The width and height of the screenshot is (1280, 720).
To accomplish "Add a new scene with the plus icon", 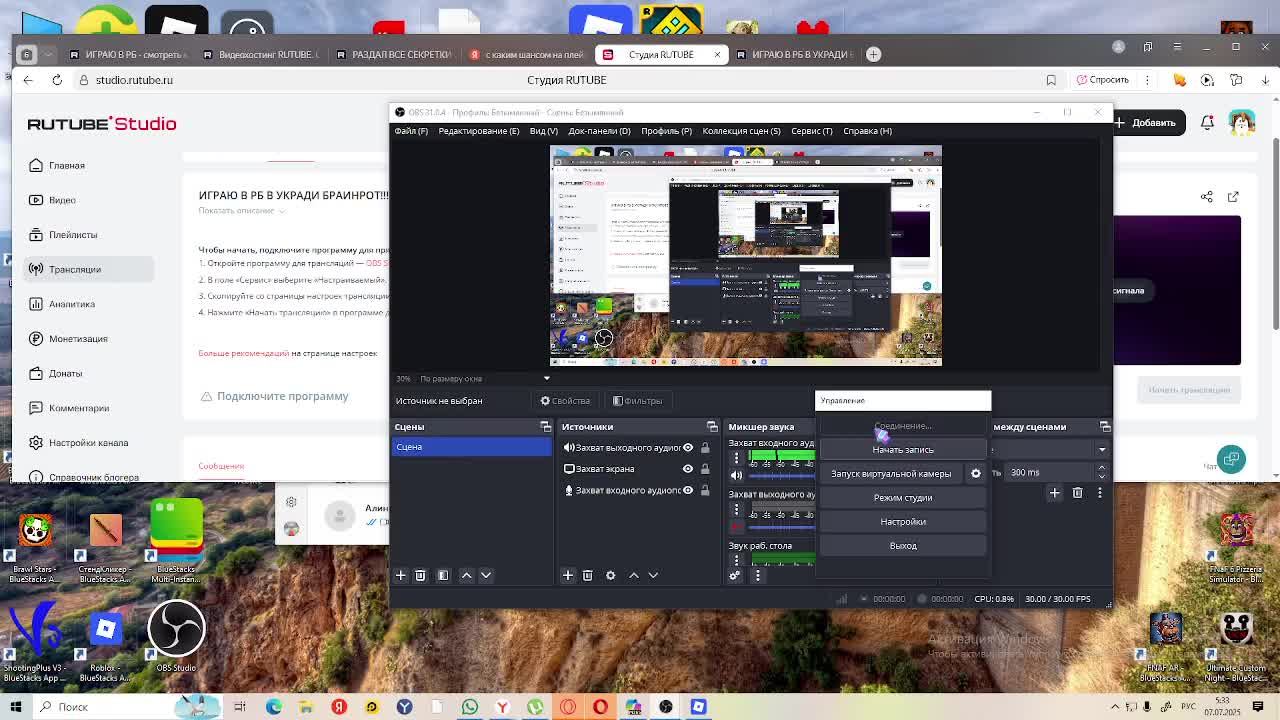I will (401, 575).
